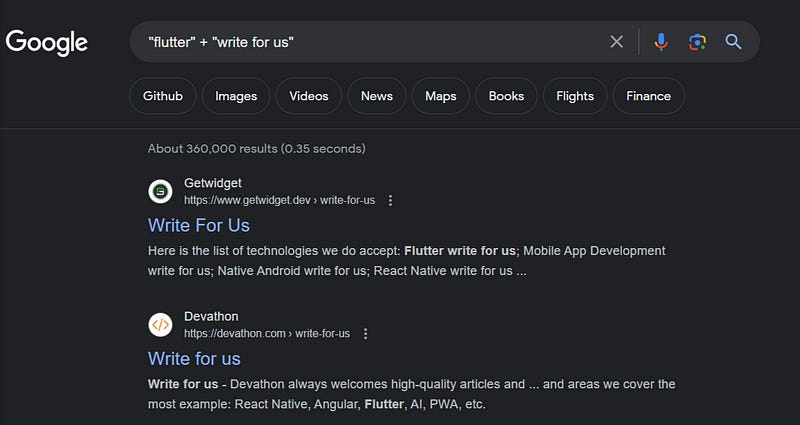Open the three-dot menu for the Getwidget result
800x425 pixels.
pos(390,201)
